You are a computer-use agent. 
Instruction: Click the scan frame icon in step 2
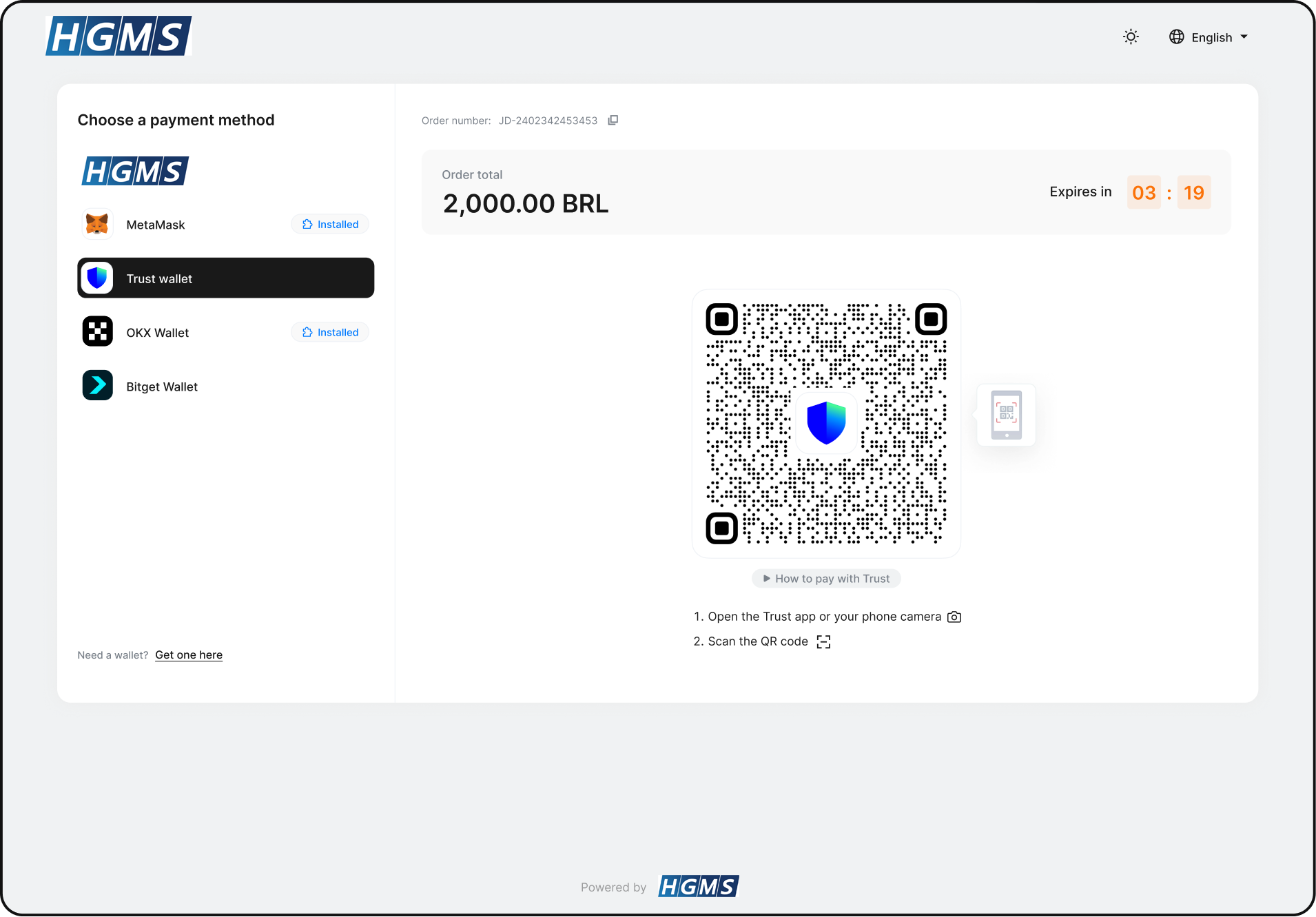823,642
